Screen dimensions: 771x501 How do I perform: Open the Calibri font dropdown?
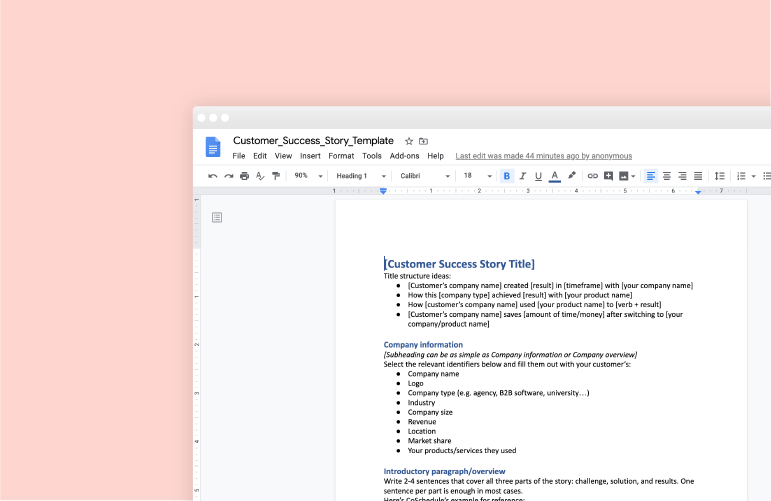[x=425, y=176]
